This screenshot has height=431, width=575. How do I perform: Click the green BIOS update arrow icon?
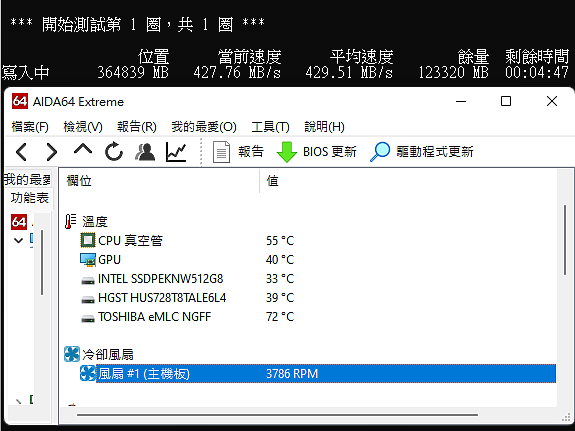click(x=287, y=152)
